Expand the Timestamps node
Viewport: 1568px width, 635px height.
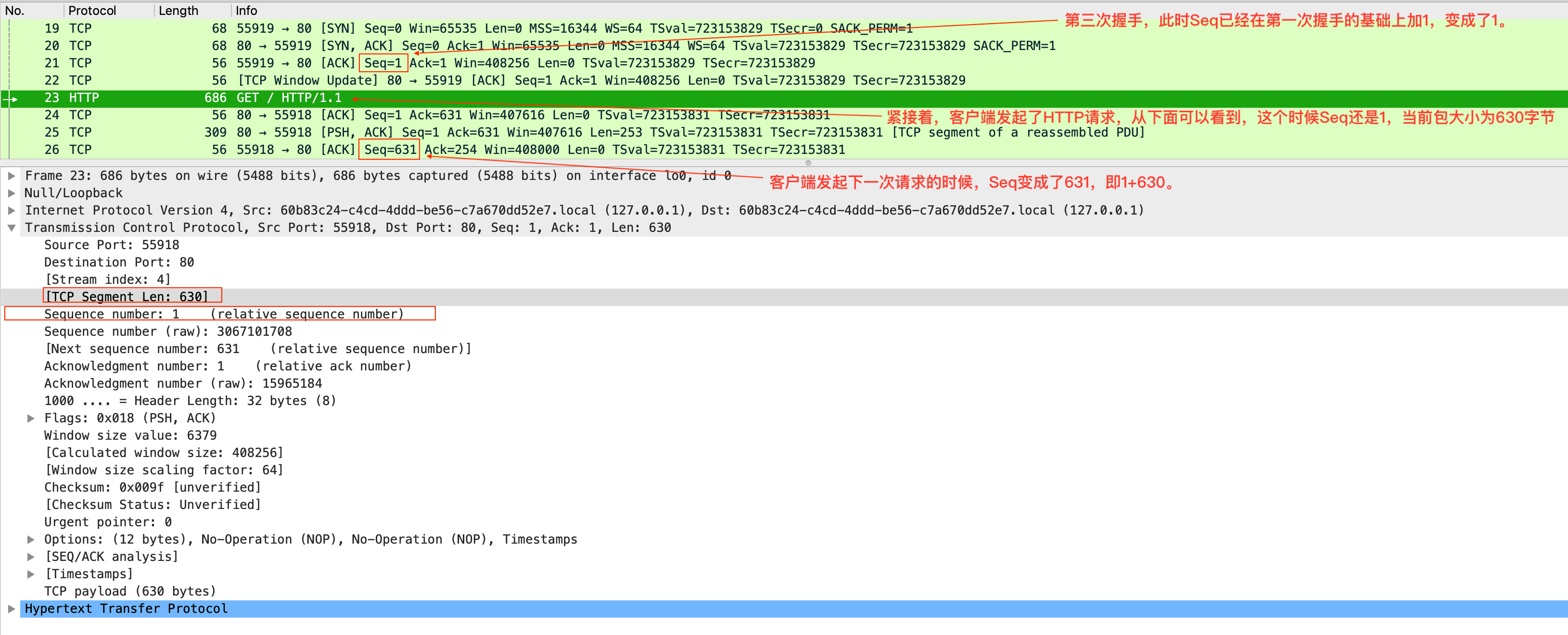click(x=30, y=574)
